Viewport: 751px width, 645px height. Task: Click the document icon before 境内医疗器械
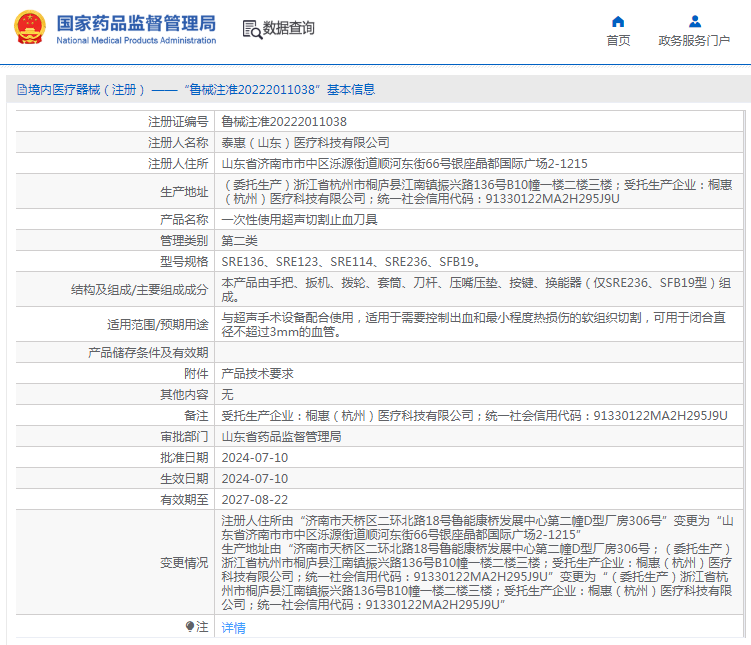tap(22, 90)
